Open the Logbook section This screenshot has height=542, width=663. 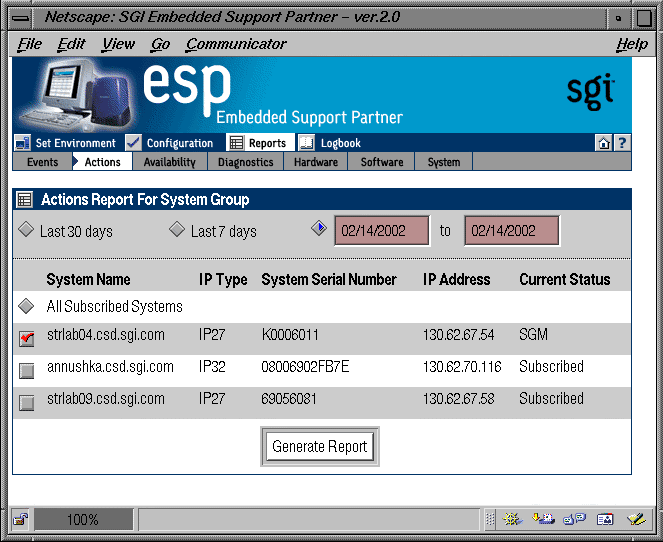click(x=340, y=143)
